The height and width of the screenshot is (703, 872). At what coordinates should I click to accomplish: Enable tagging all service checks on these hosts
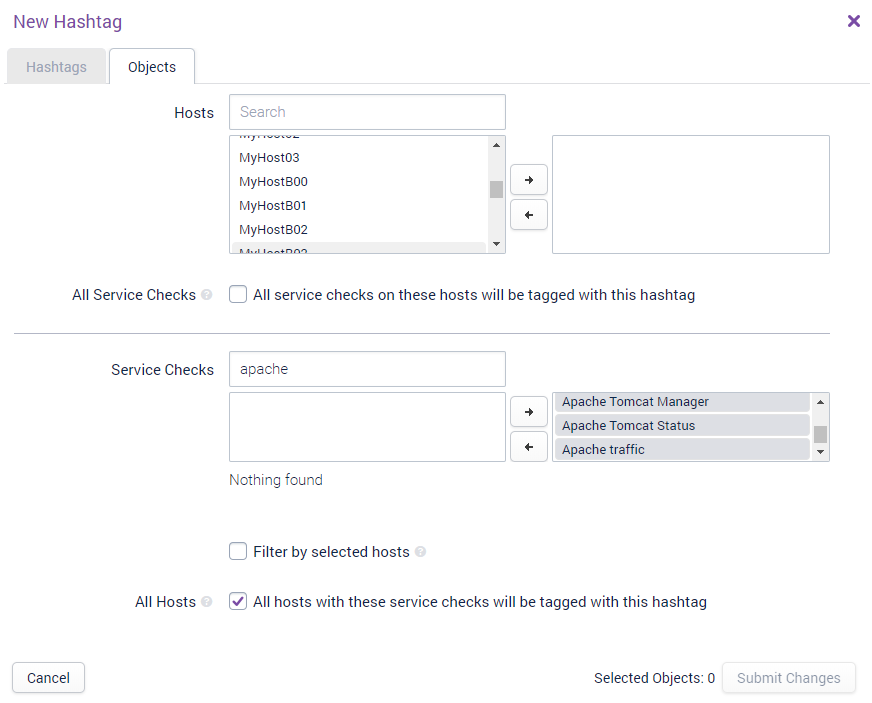pos(238,295)
